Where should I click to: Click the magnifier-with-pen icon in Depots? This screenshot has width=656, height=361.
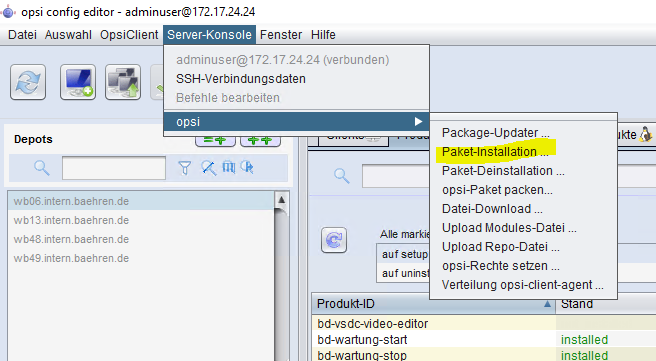click(x=208, y=168)
